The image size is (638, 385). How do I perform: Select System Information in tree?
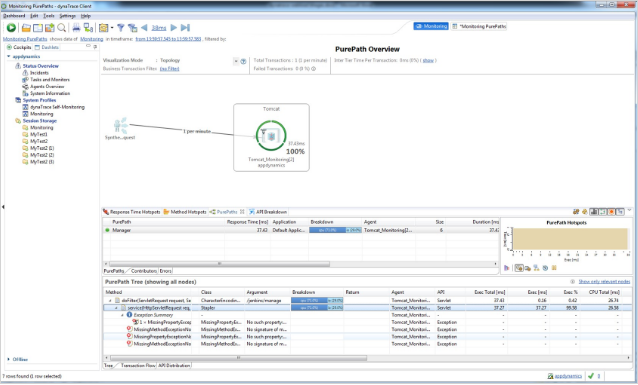[50, 94]
